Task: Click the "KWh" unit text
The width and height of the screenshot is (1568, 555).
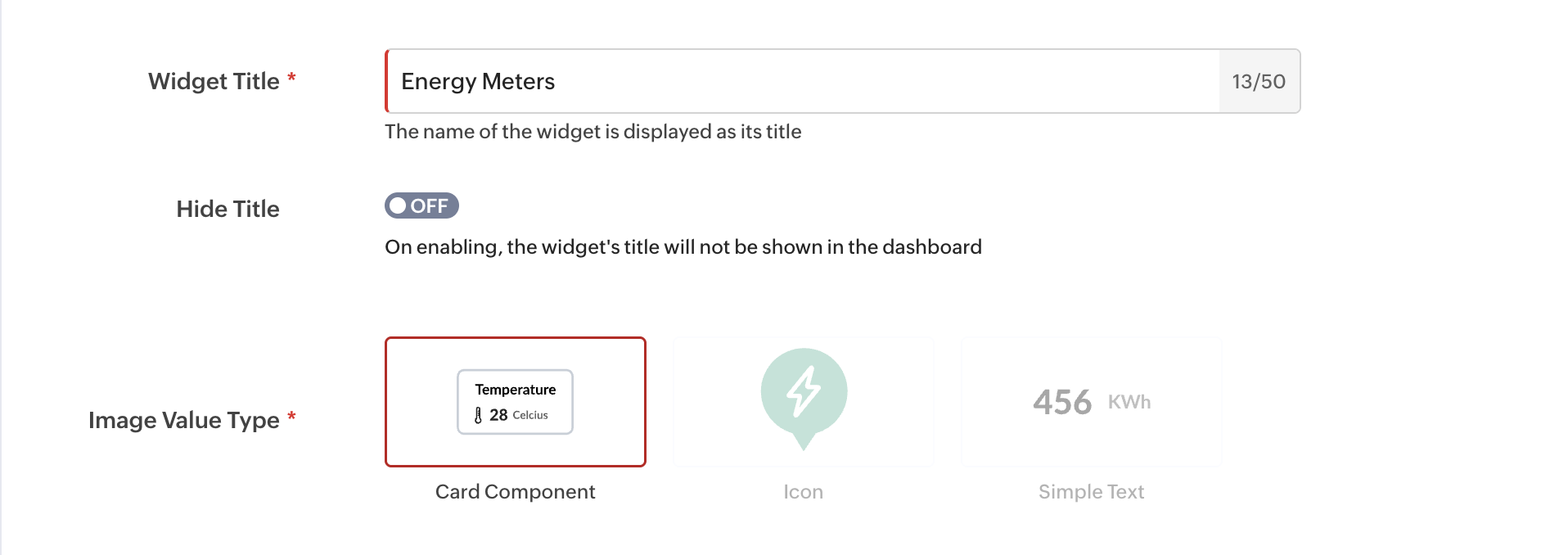Action: [1129, 402]
